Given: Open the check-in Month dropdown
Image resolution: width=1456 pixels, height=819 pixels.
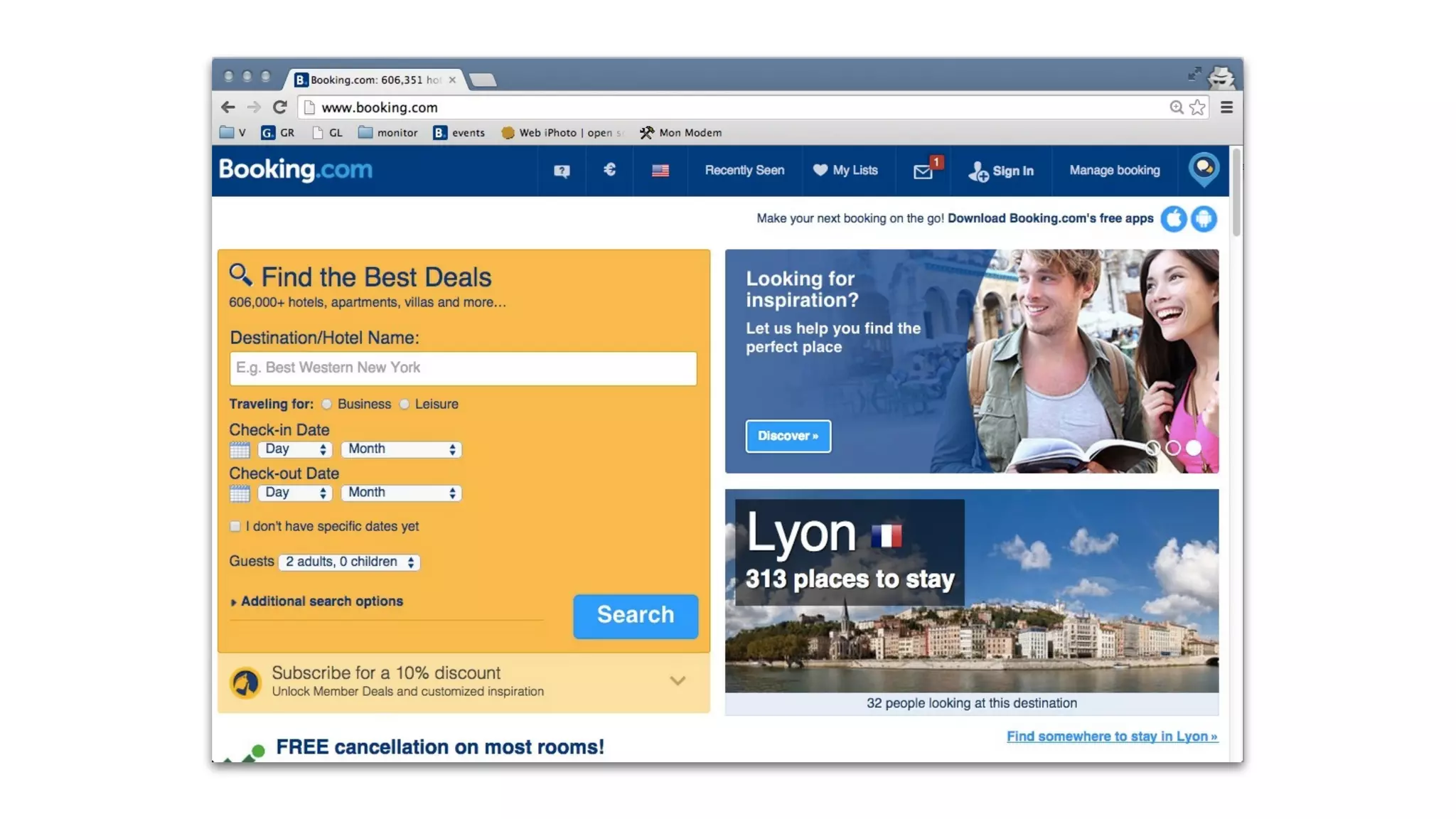Looking at the screenshot, I should coord(401,449).
